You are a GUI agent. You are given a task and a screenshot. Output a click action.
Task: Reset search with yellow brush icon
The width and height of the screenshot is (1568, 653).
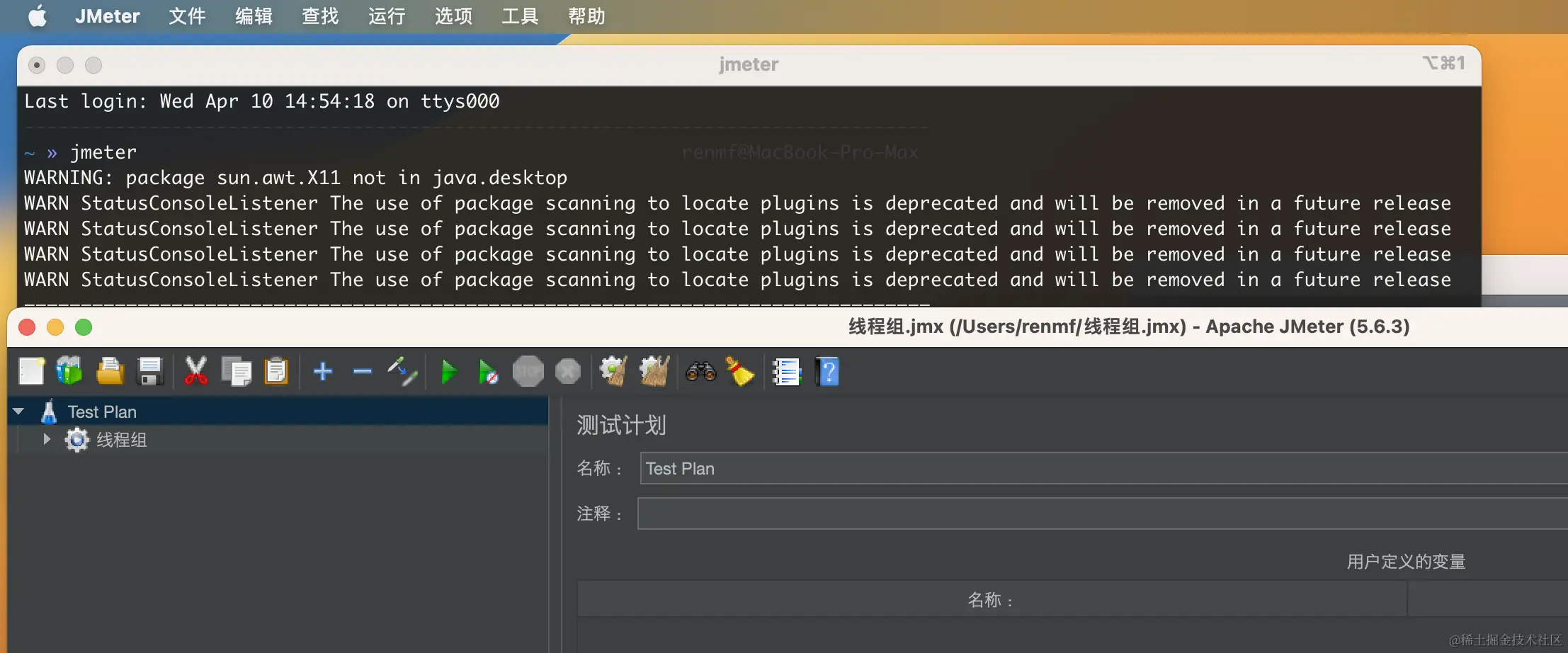740,371
